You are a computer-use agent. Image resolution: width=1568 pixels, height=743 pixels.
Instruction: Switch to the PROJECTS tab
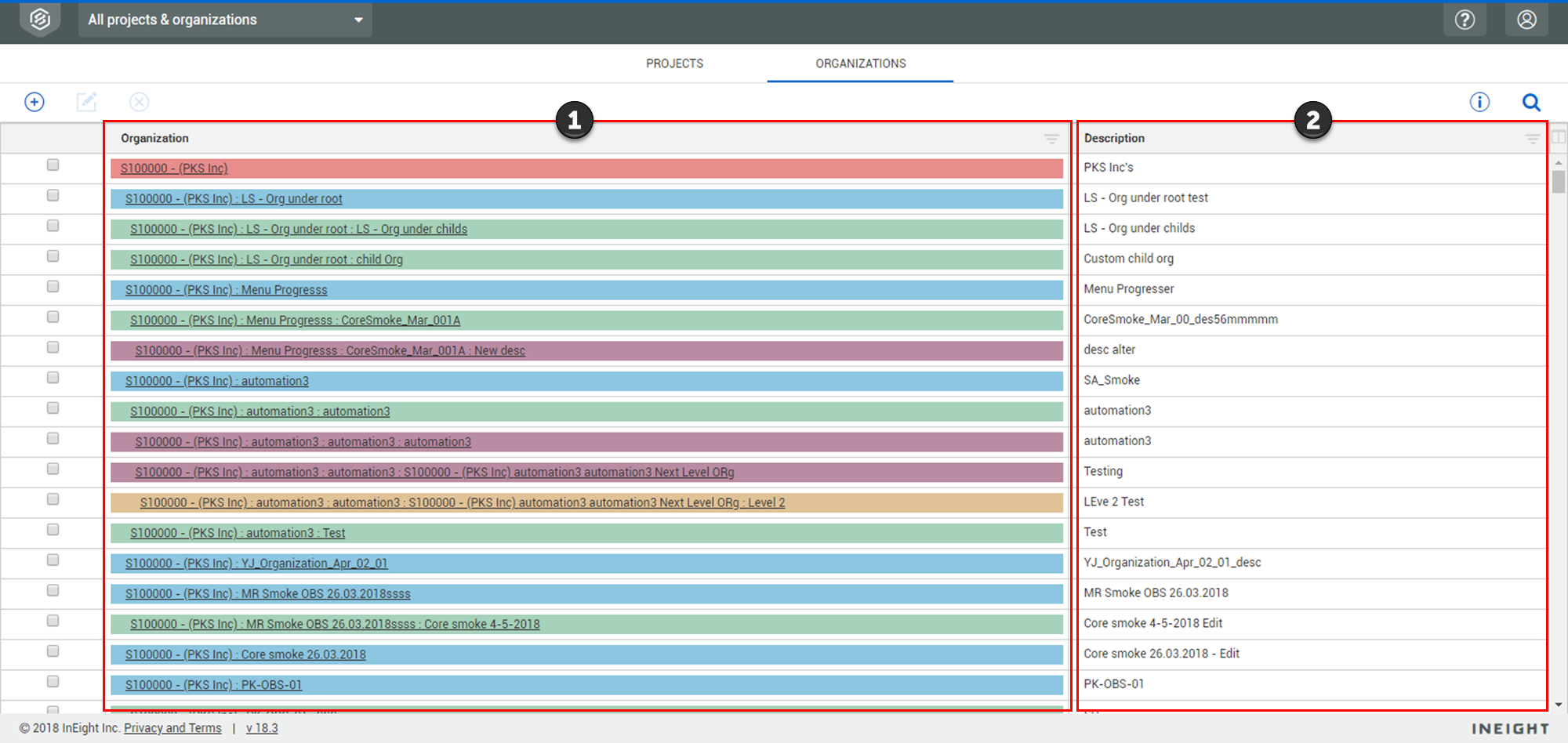point(674,63)
